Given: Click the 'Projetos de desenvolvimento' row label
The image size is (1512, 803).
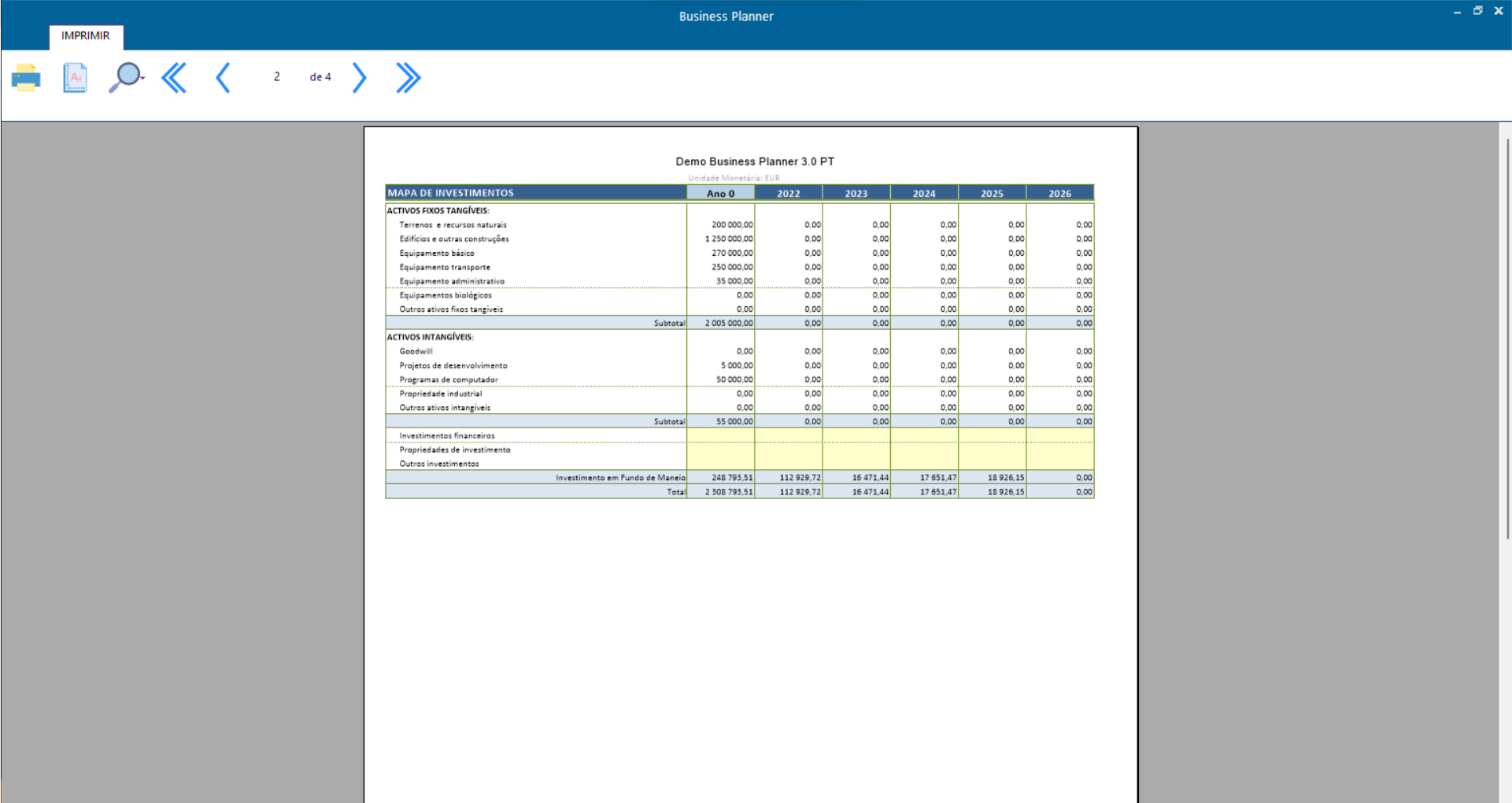Looking at the screenshot, I should point(453,365).
